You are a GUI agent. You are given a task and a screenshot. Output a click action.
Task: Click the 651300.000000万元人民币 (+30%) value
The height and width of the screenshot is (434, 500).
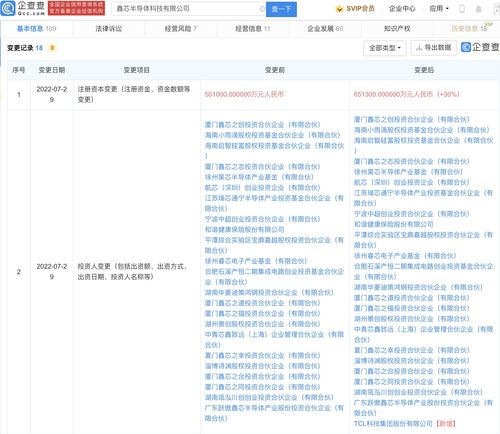pos(407,94)
